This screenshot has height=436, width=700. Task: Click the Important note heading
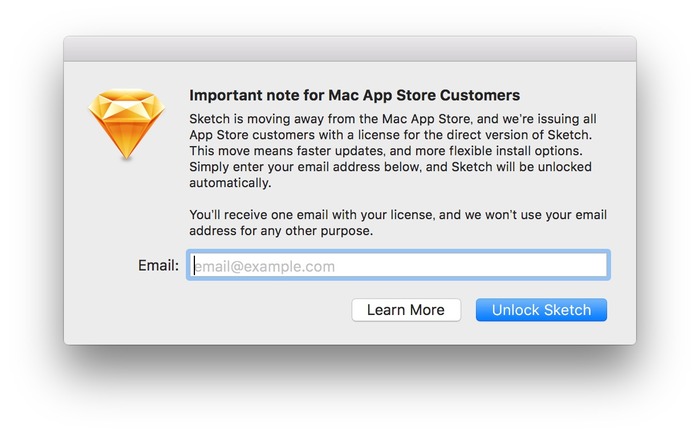354,95
